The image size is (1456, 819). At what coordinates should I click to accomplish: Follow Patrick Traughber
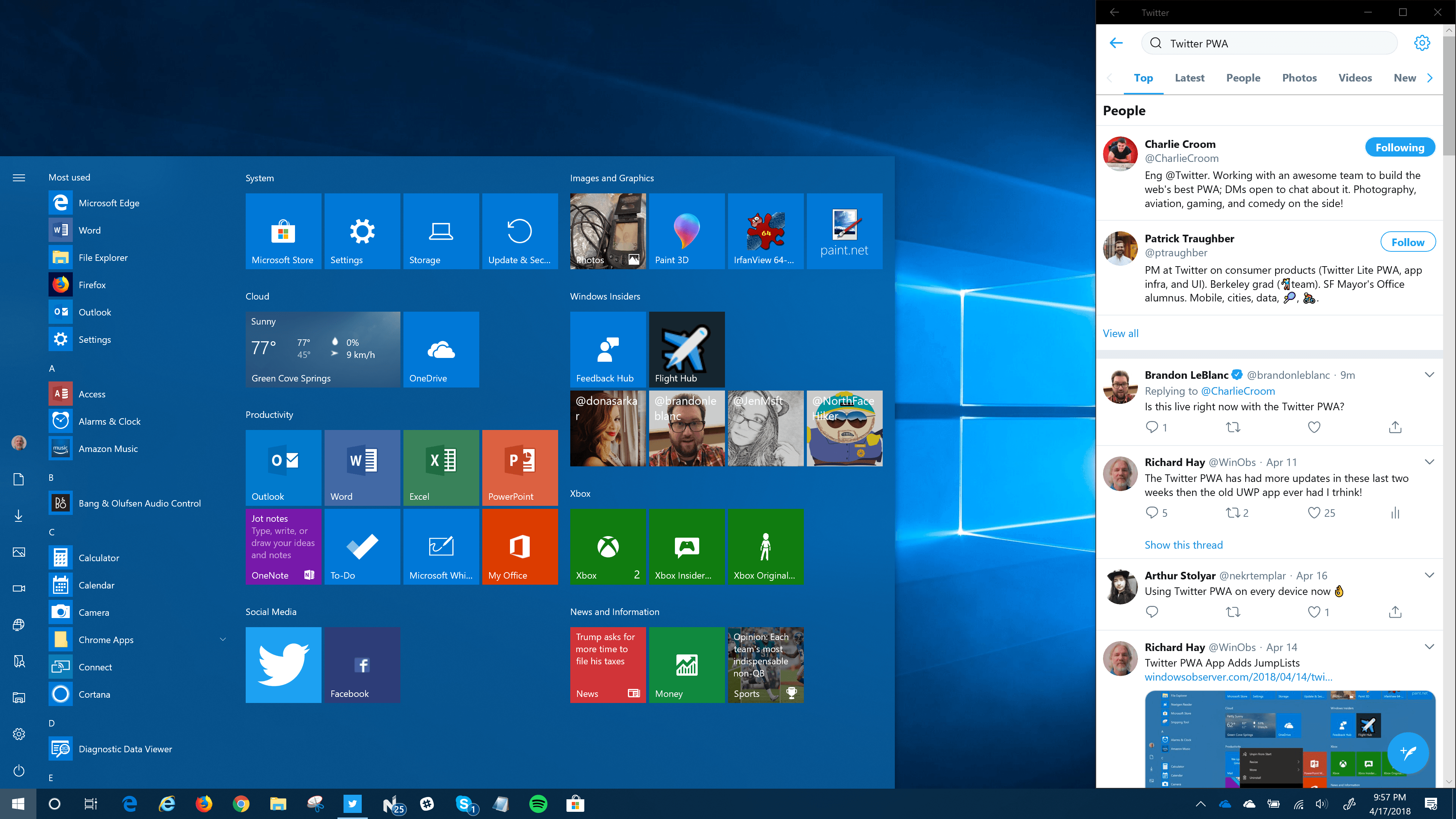point(1407,242)
